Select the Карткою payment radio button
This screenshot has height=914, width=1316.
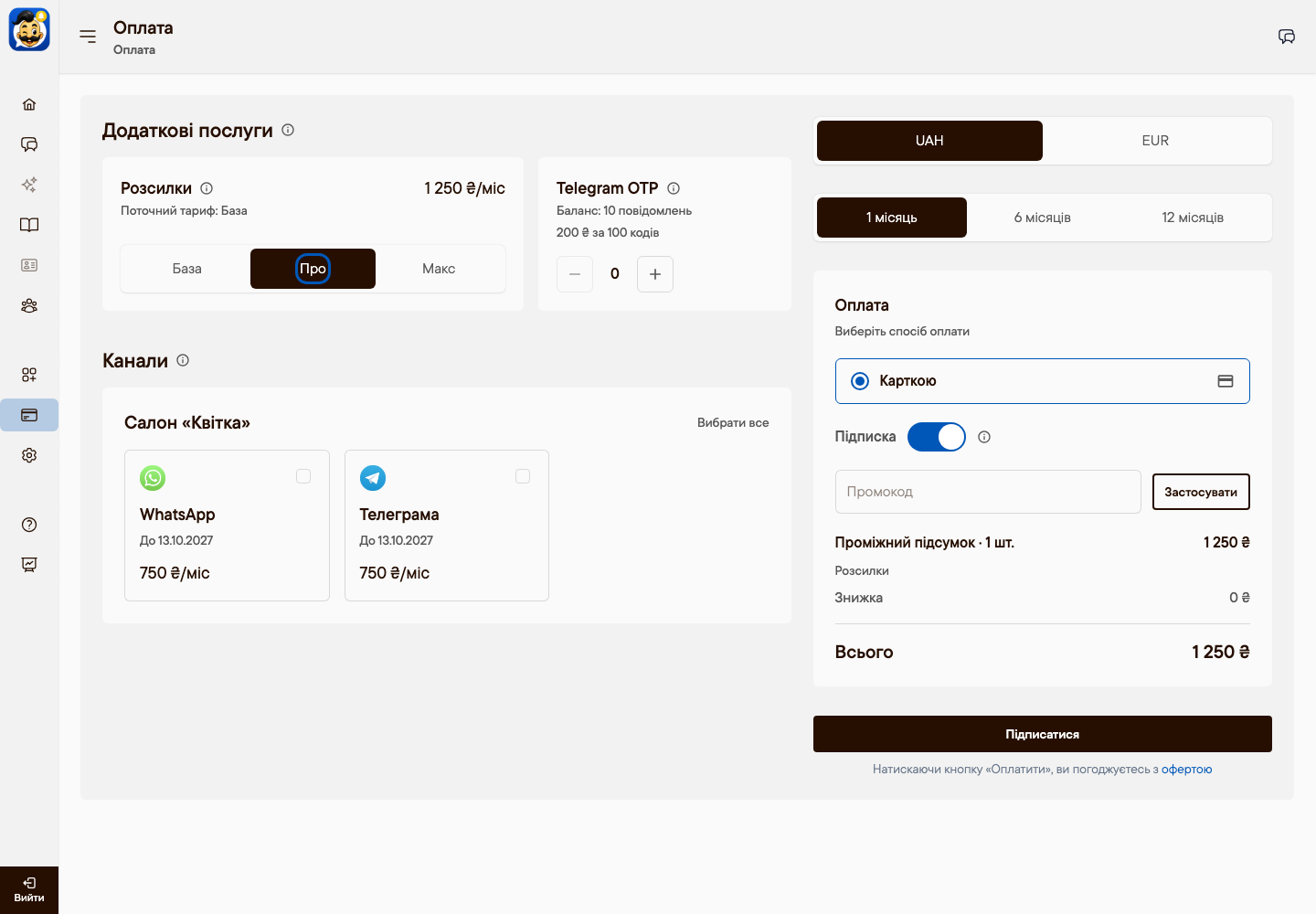(860, 381)
